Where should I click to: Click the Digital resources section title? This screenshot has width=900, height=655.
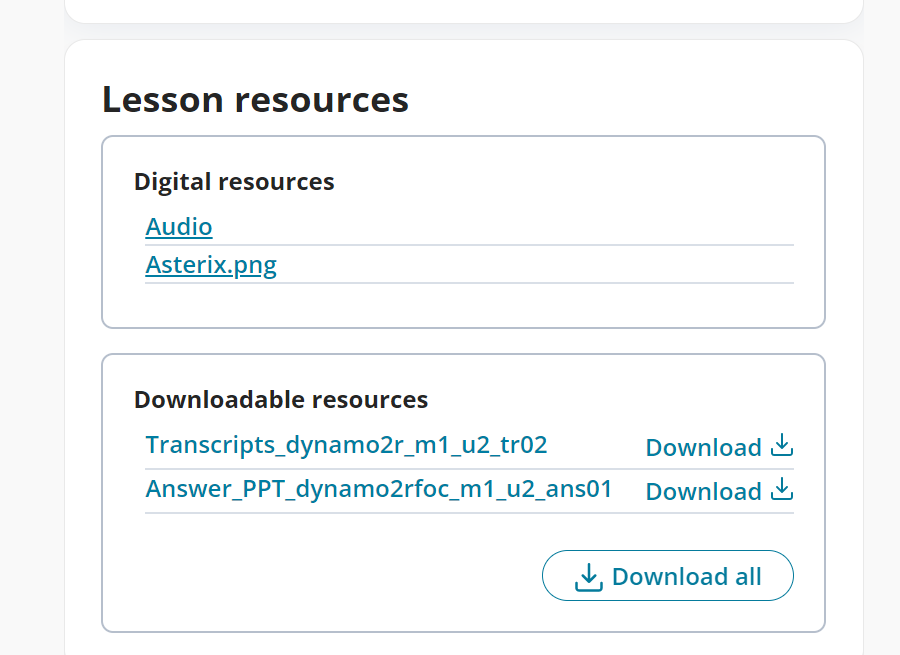234,182
